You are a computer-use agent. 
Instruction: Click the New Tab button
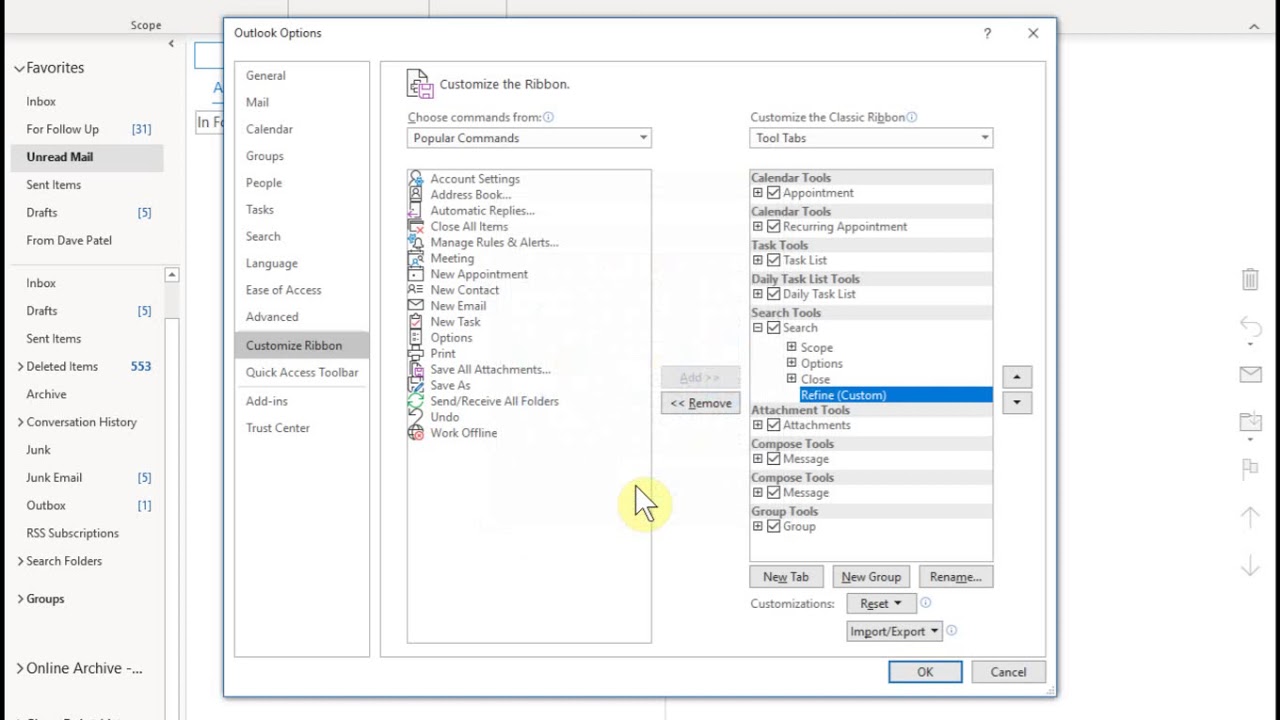(786, 577)
